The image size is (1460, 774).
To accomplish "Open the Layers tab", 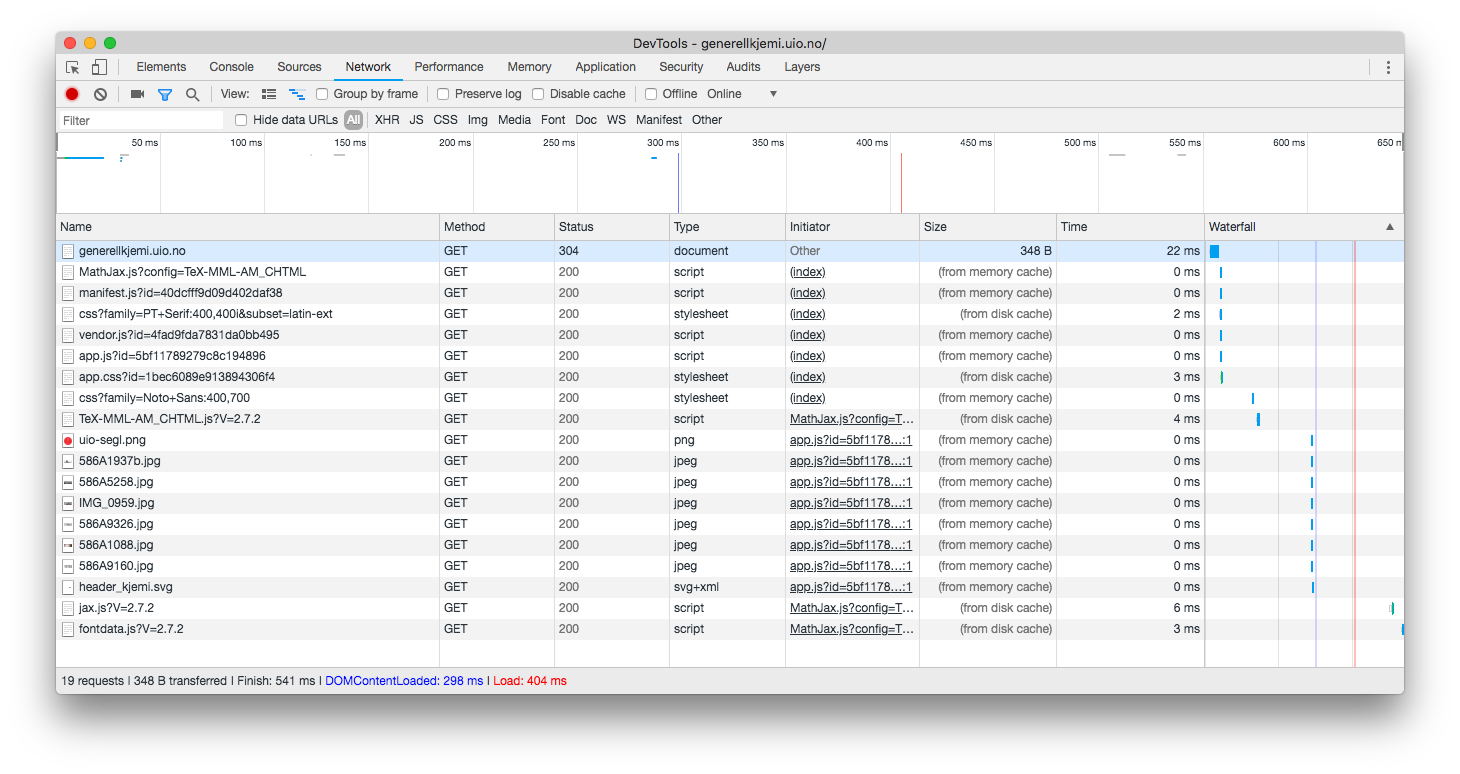I will click(x=802, y=67).
